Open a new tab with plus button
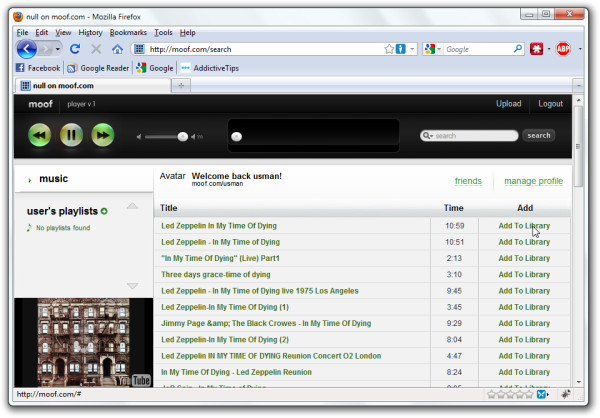 click(181, 85)
